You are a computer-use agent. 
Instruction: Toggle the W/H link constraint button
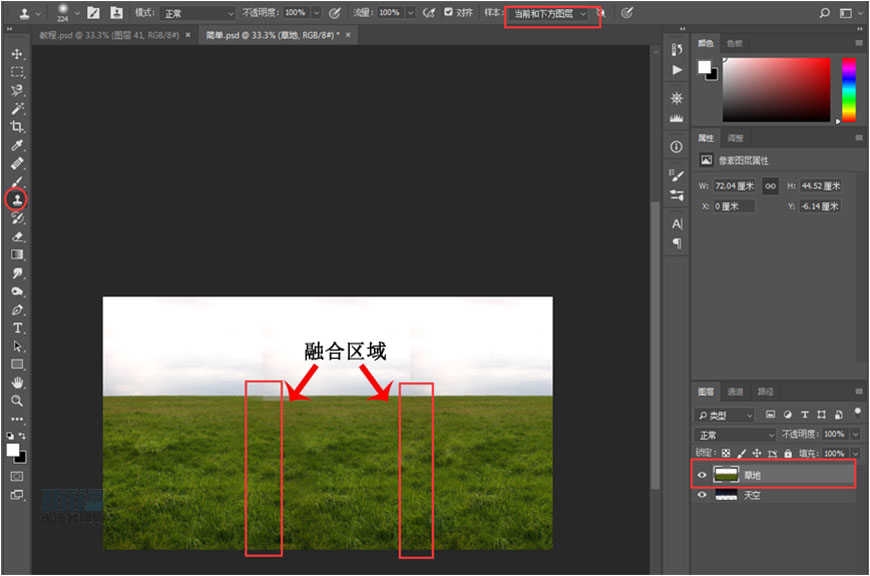771,186
